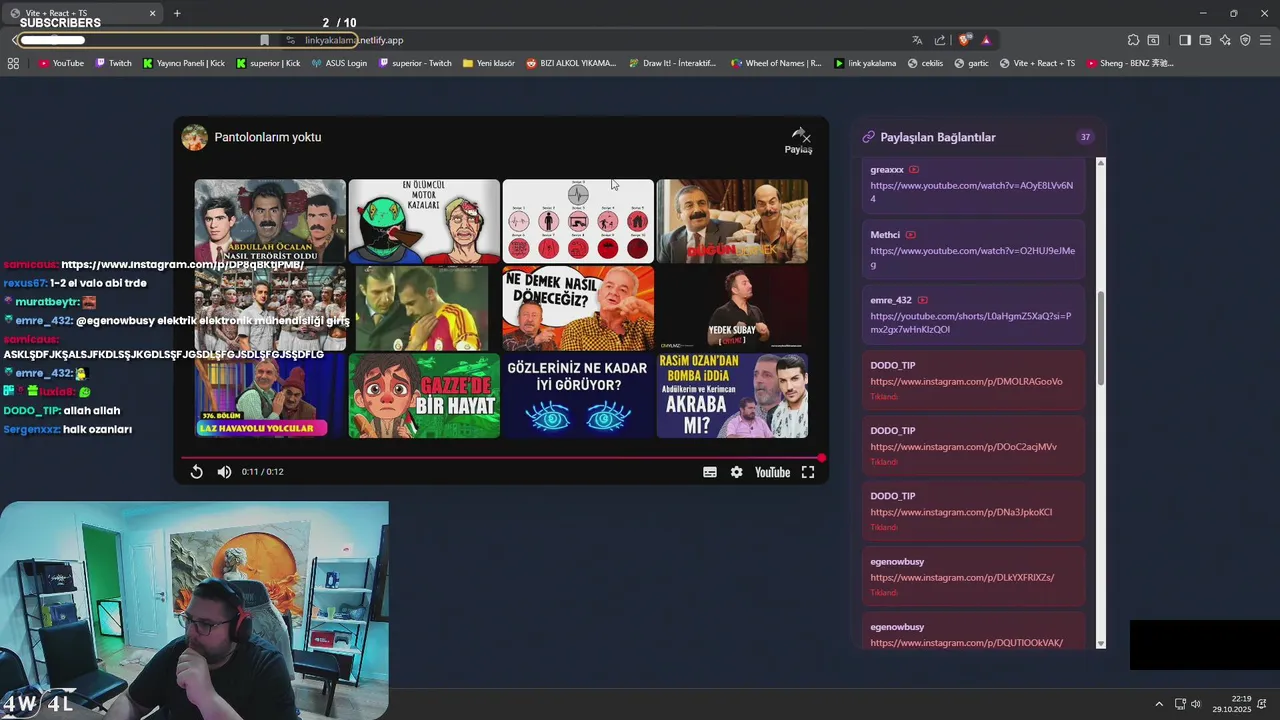1280x720 pixels.
Task: Click the linkyakalam netlify.app address bar
Action: (354, 40)
